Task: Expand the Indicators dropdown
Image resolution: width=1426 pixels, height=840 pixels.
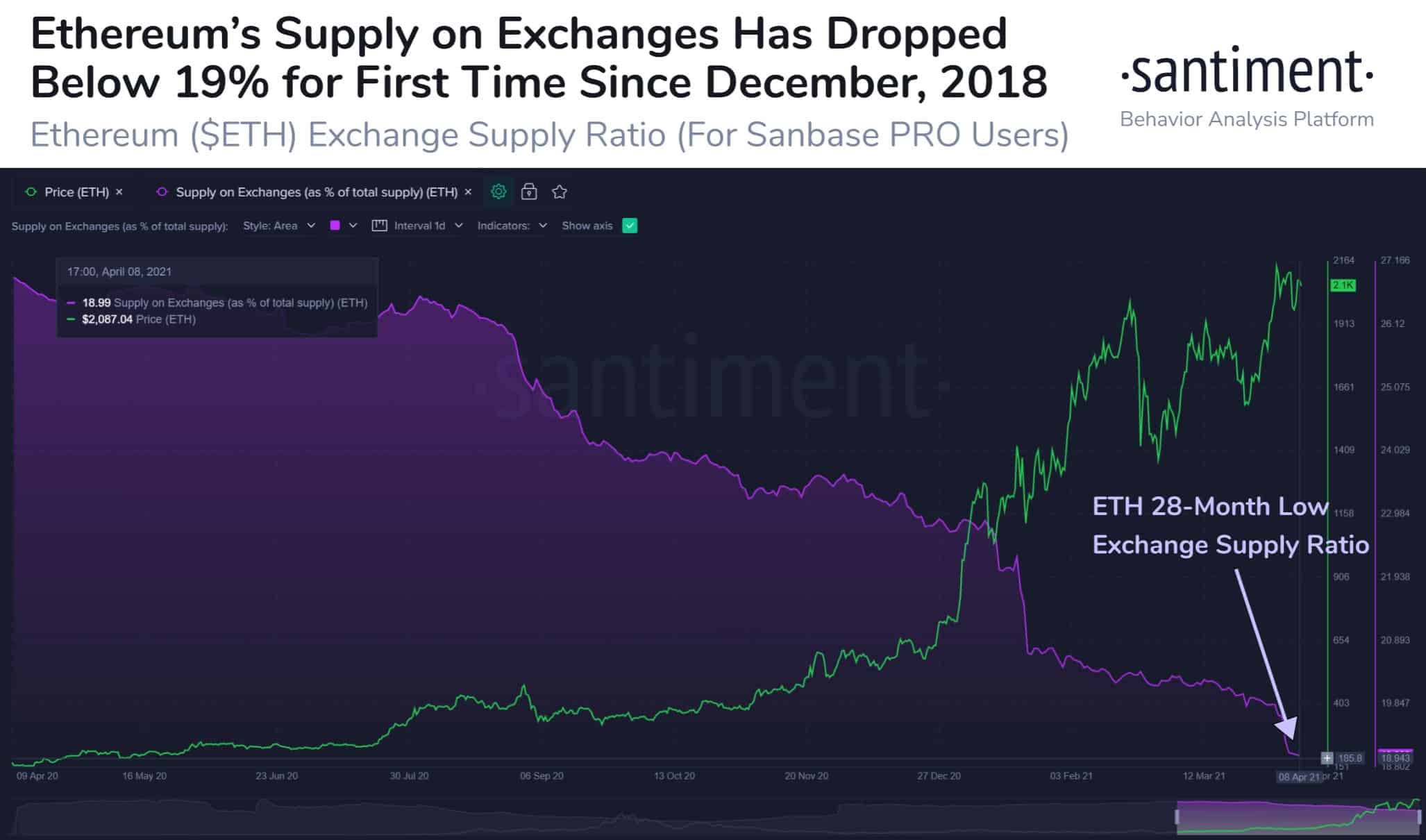Action: tap(511, 226)
